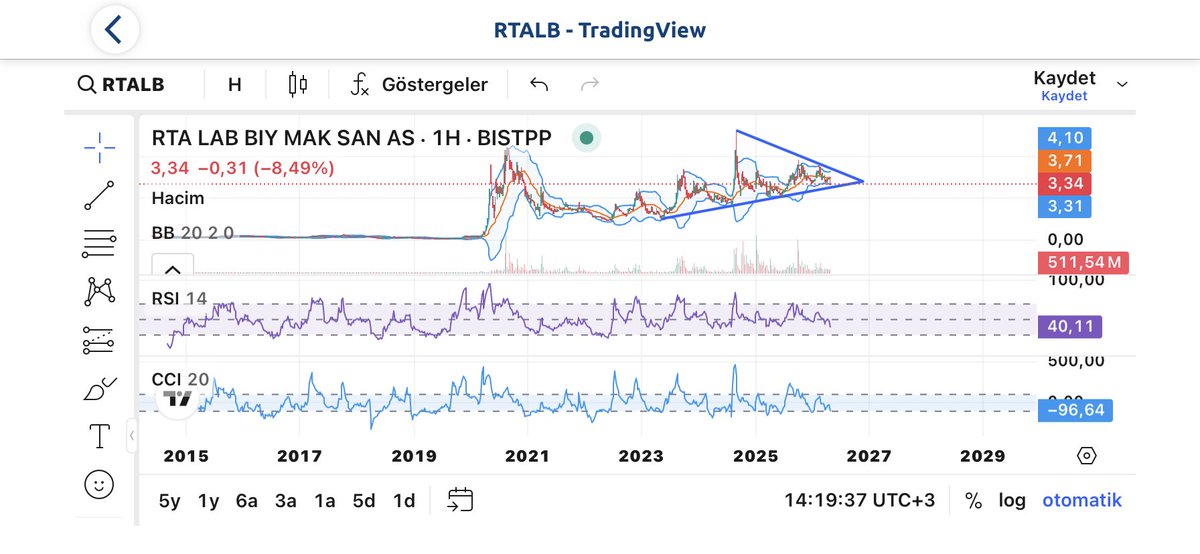Redo the chart action
Viewport: 1200px width, 554px height.
590,85
